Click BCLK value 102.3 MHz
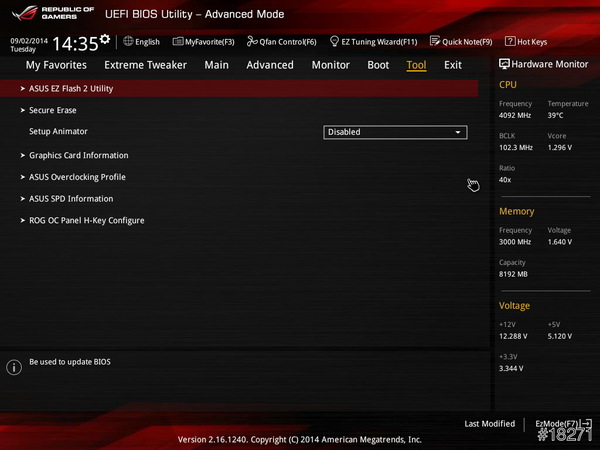 tap(516, 148)
